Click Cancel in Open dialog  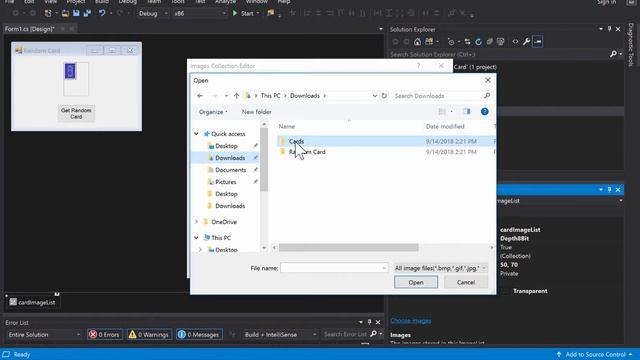click(x=466, y=282)
